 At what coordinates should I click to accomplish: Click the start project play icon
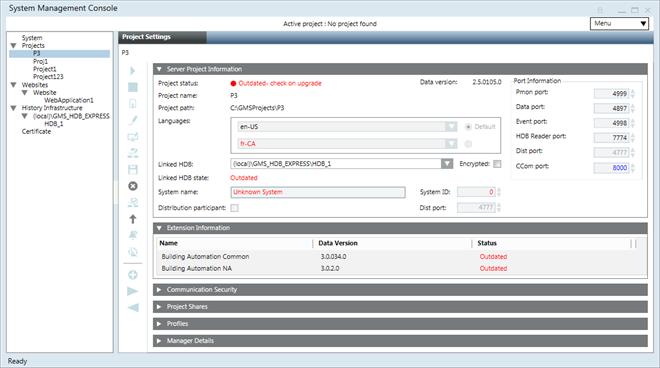point(133,71)
